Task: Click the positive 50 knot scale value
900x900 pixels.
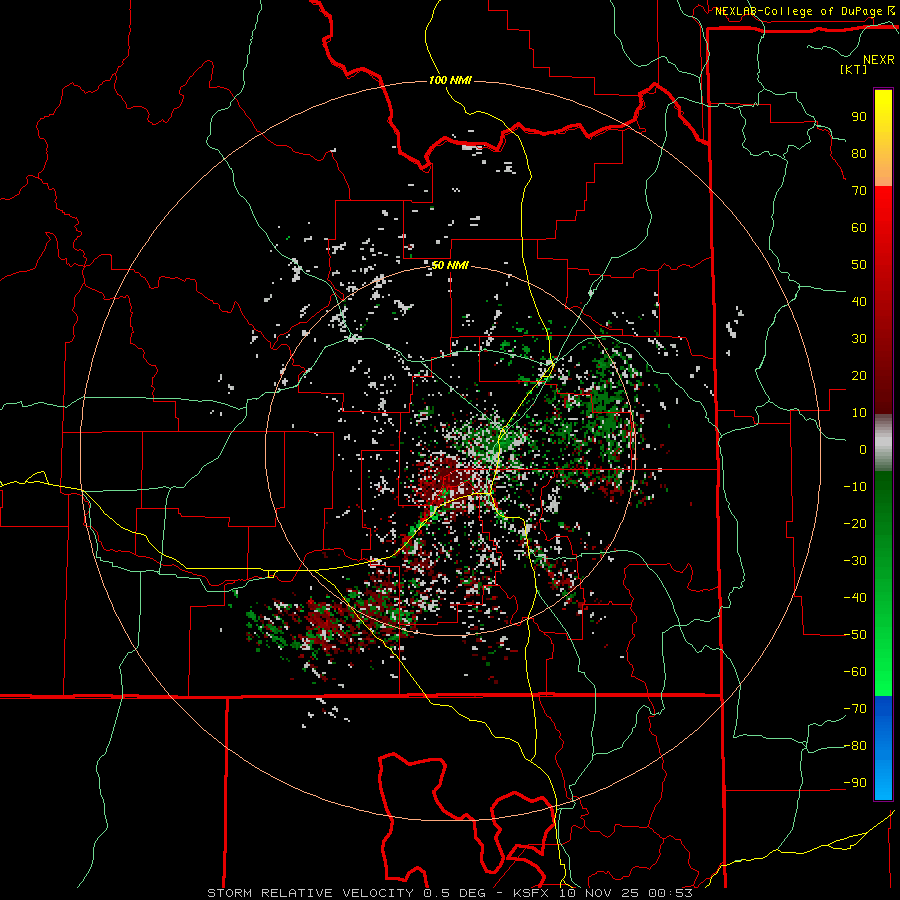Action: coord(859,265)
